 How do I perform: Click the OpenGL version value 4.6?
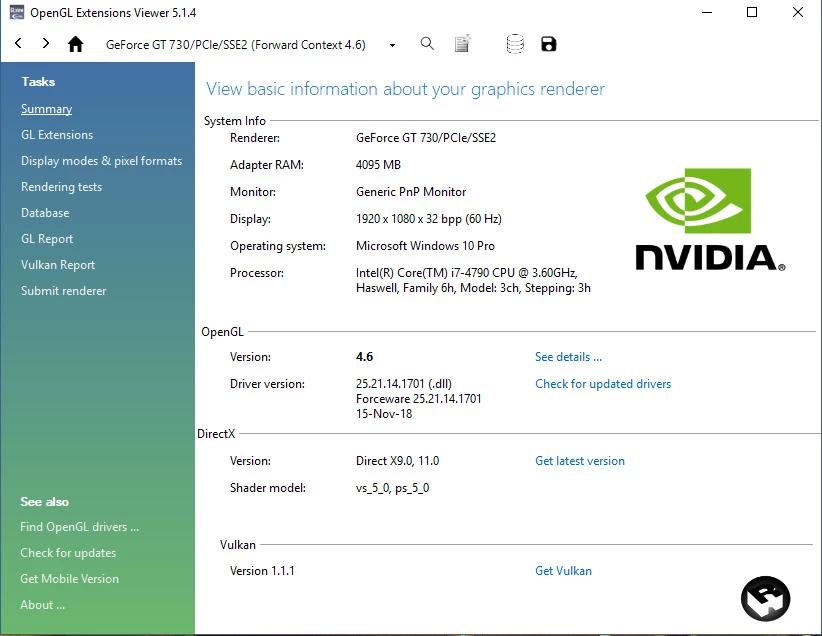coord(364,357)
